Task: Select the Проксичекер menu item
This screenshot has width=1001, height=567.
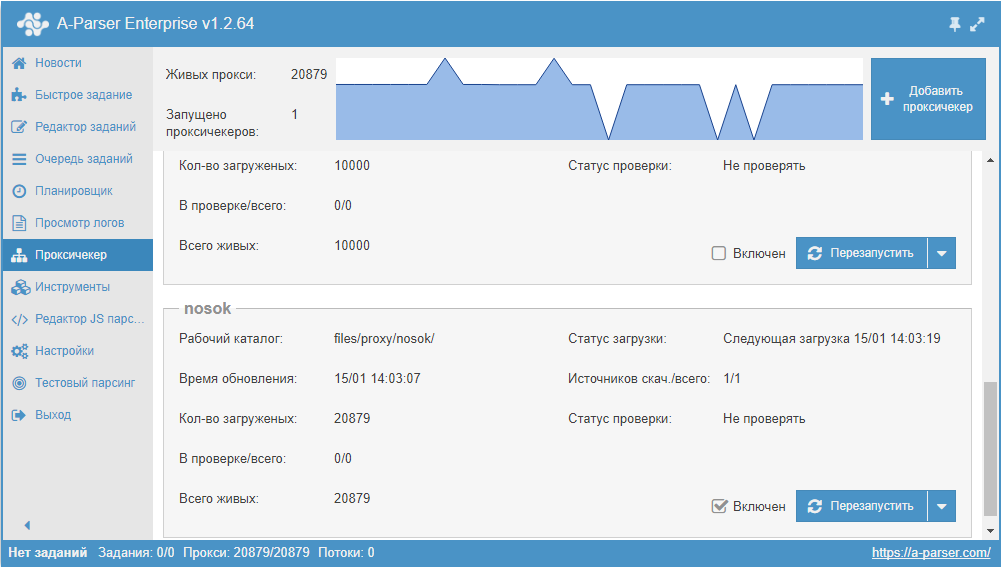Action: click(x=77, y=255)
